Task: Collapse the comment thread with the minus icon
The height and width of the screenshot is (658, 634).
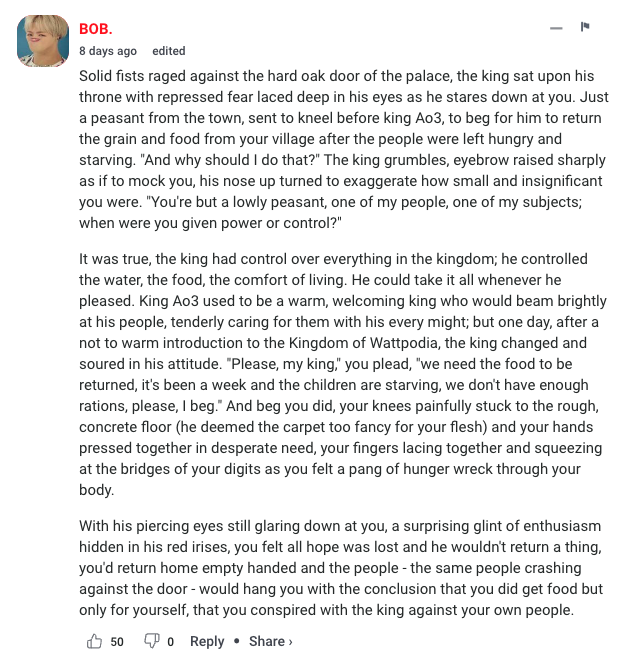Action: point(556,28)
